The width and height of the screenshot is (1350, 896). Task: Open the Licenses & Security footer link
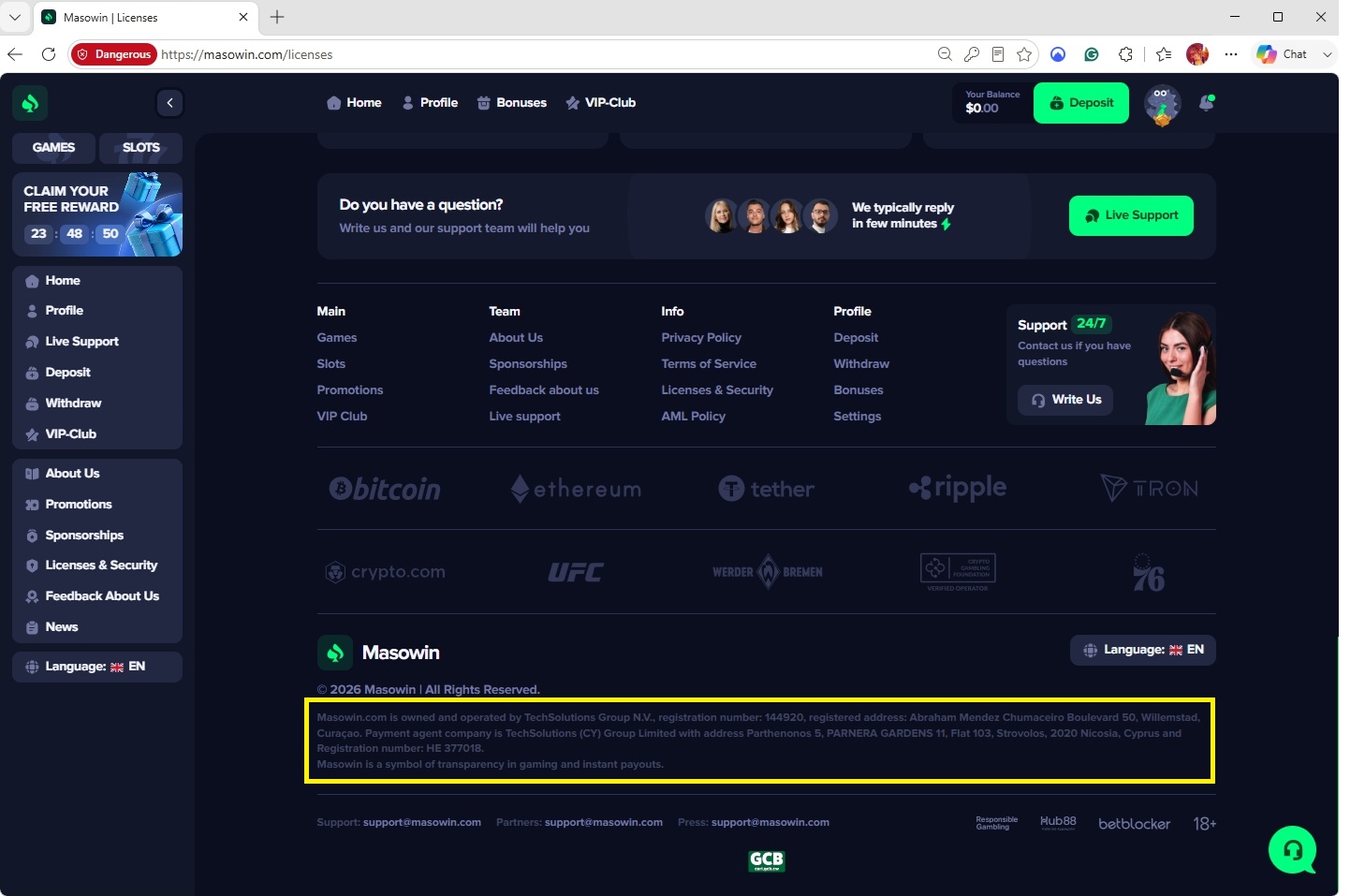pos(717,390)
